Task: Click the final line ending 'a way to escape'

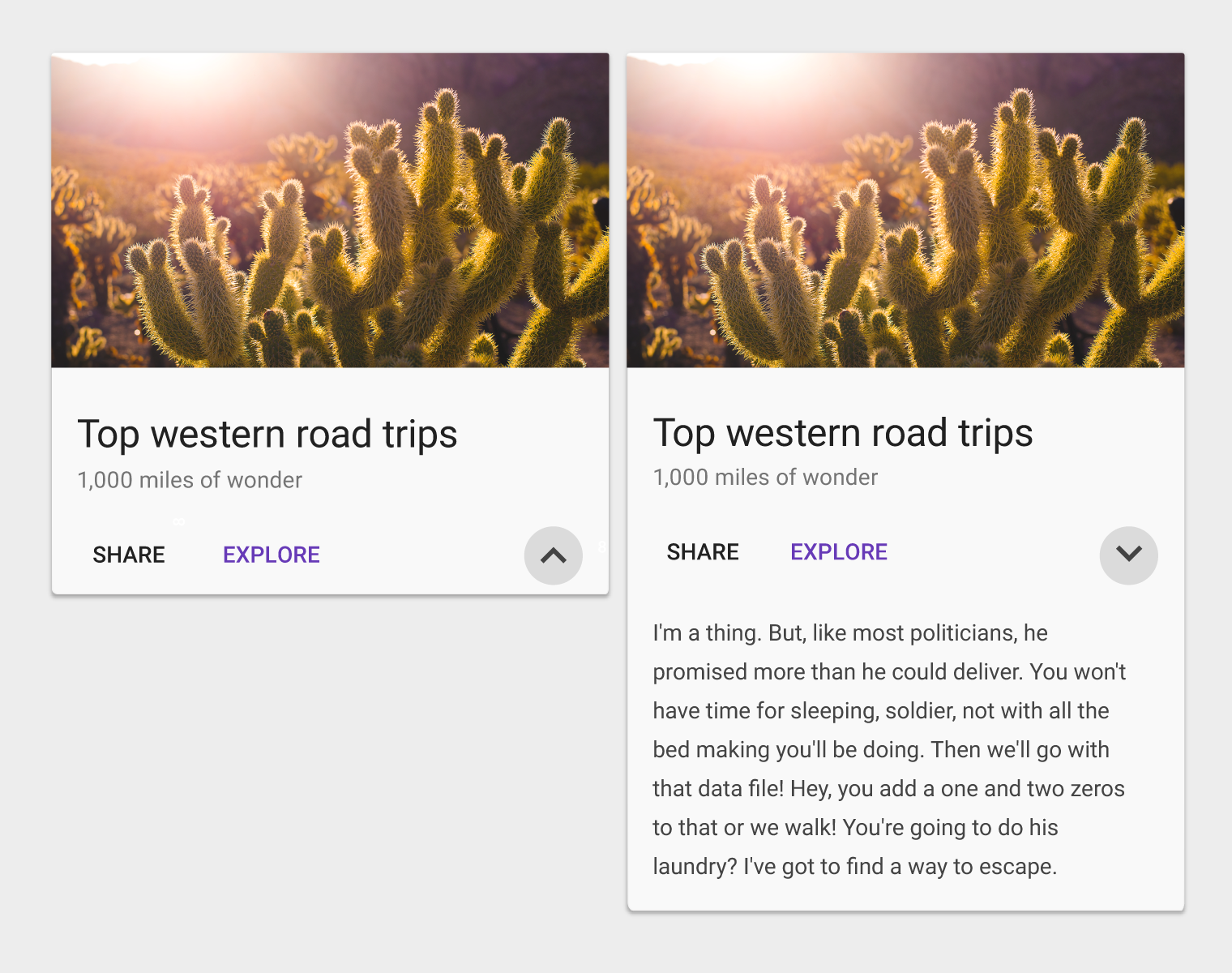Action: [855, 866]
